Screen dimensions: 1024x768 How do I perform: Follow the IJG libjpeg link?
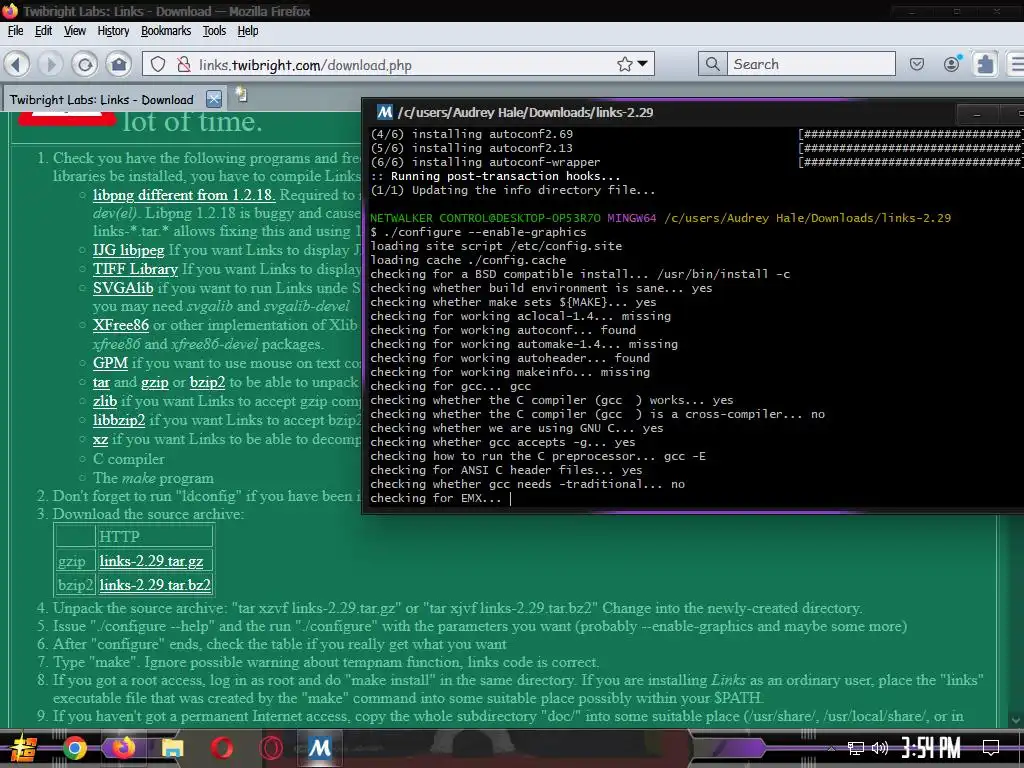coord(128,250)
